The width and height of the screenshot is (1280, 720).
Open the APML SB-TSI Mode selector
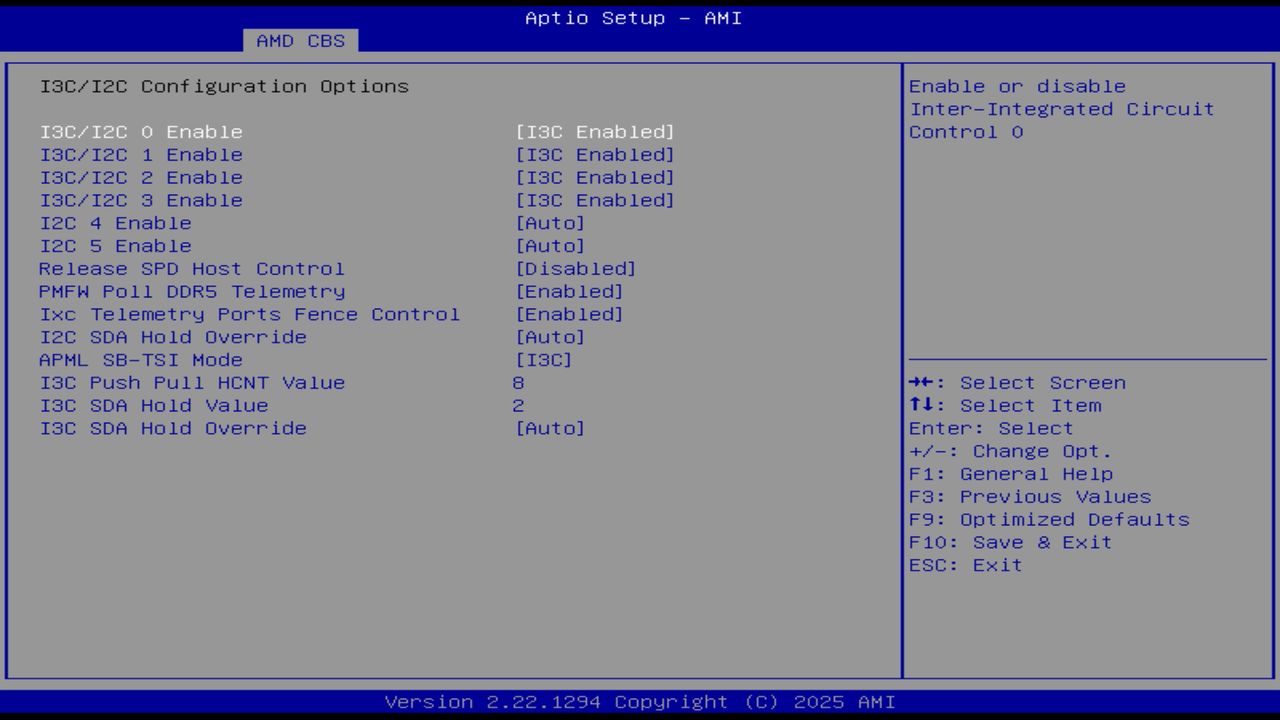(x=140, y=359)
